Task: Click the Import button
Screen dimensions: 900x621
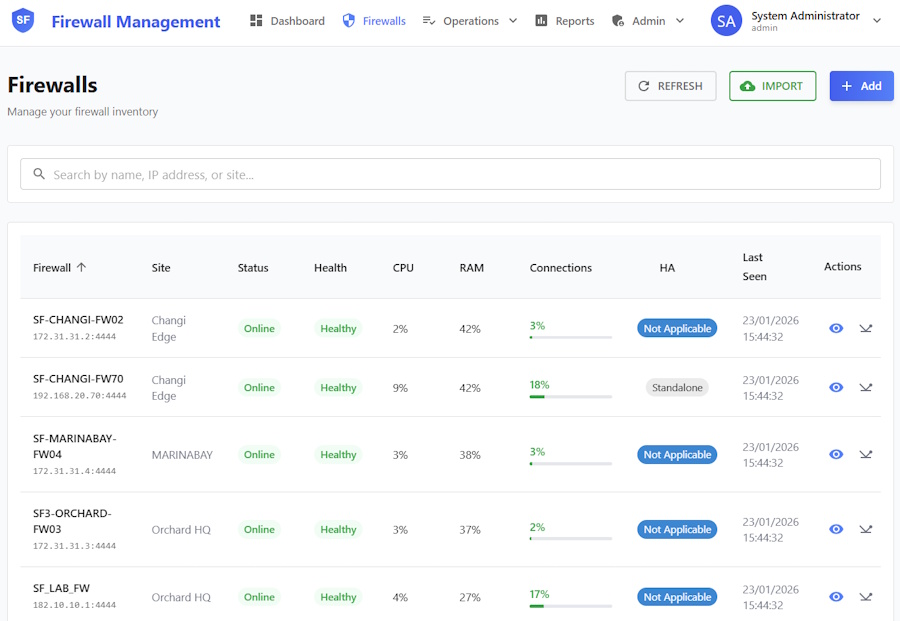Action: 772,86
